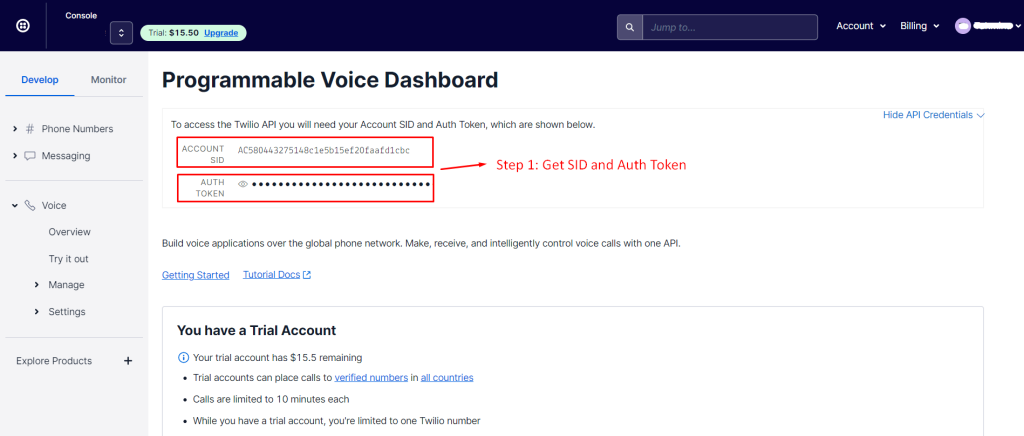This screenshot has width=1024, height=436.
Task: Click the user avatar icon
Action: click(x=963, y=26)
